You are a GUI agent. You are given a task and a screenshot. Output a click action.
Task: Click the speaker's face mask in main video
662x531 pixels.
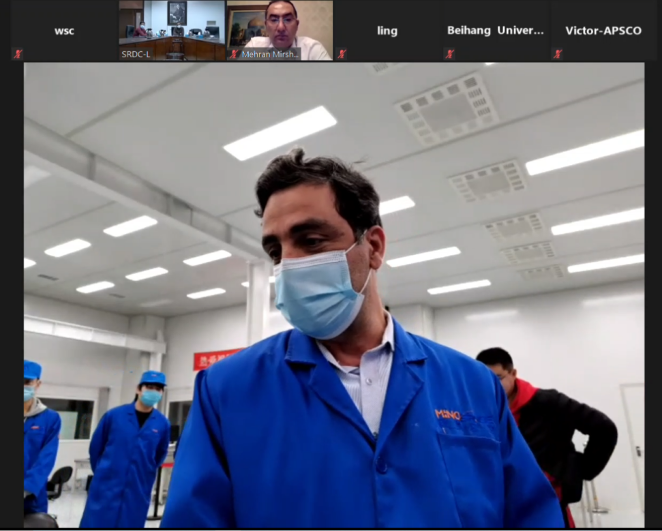click(x=320, y=290)
